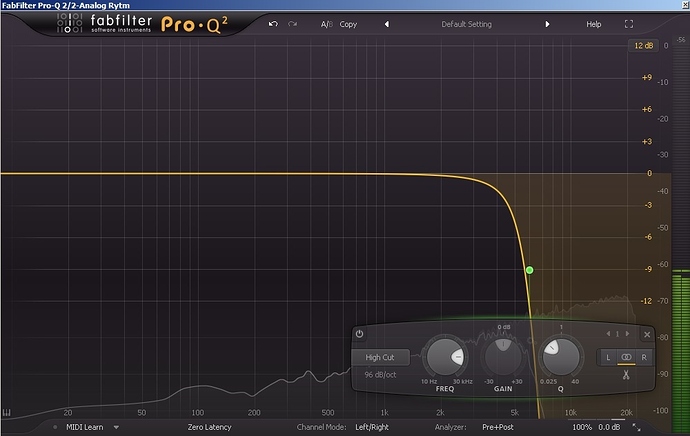Screen dimensions: 690x436
Task: Select next band arrow in band panel
Action: tap(628, 334)
